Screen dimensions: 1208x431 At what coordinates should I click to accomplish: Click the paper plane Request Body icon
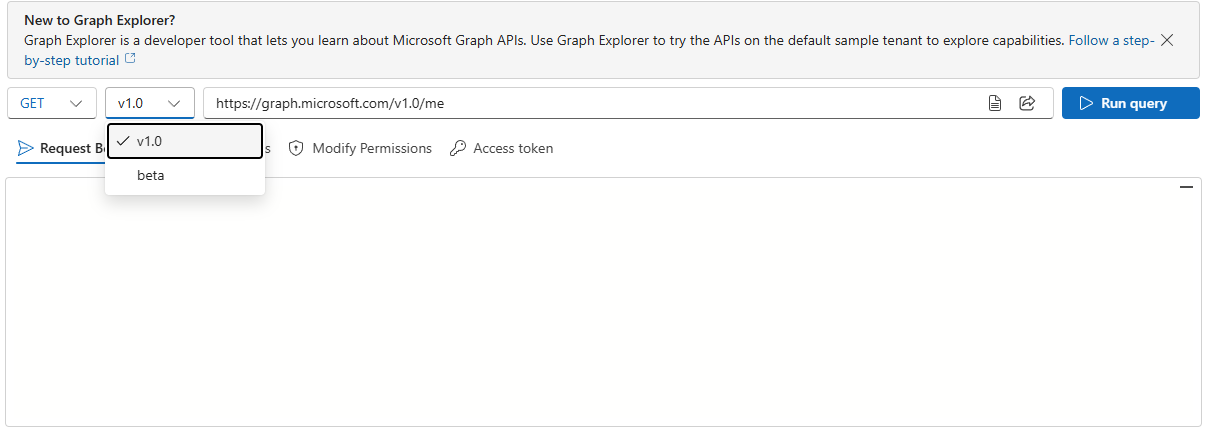point(26,148)
